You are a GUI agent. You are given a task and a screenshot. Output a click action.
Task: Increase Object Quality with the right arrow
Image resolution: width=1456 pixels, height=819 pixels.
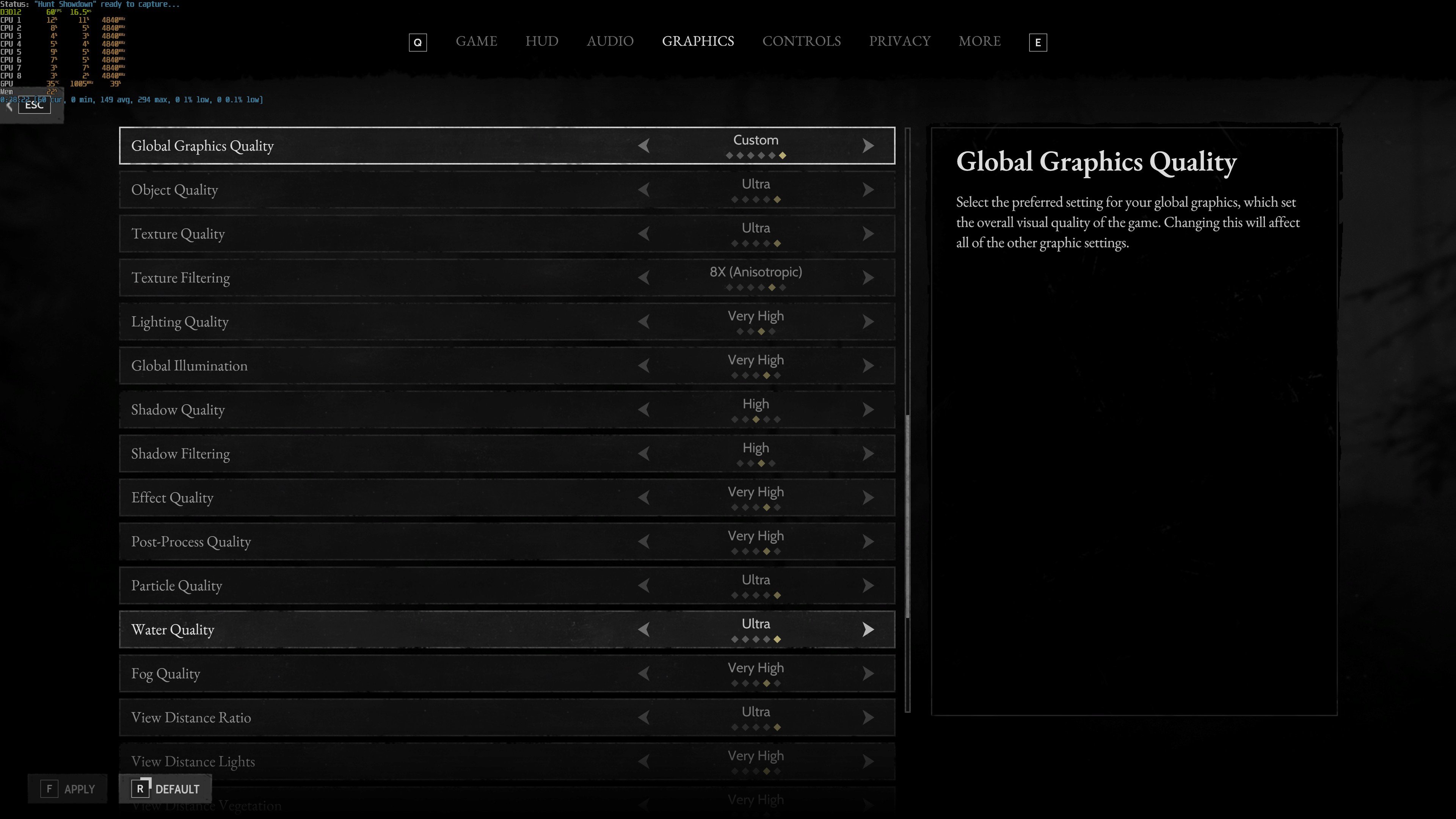868,190
